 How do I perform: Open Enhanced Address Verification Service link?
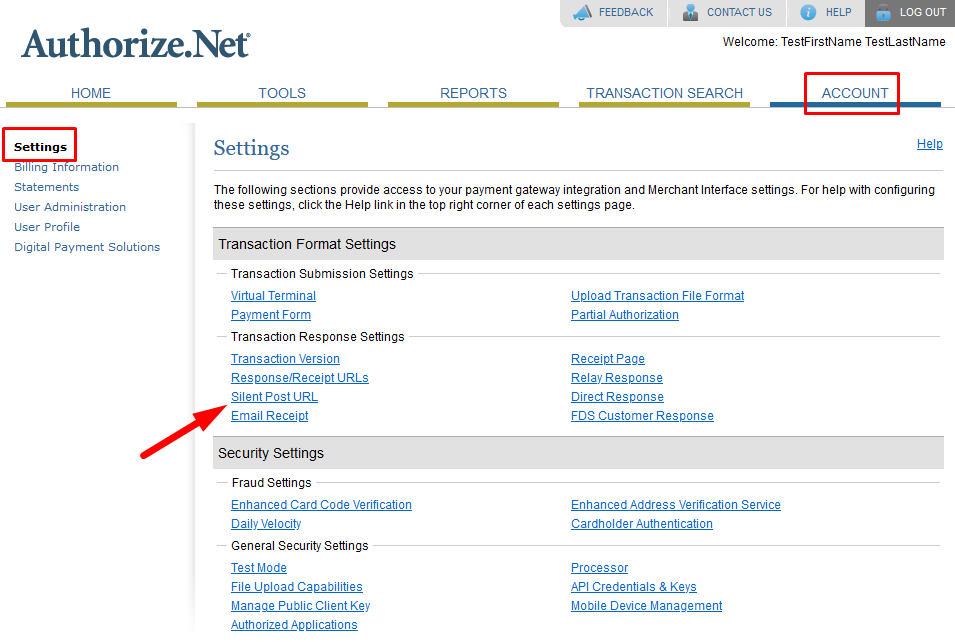coord(675,505)
